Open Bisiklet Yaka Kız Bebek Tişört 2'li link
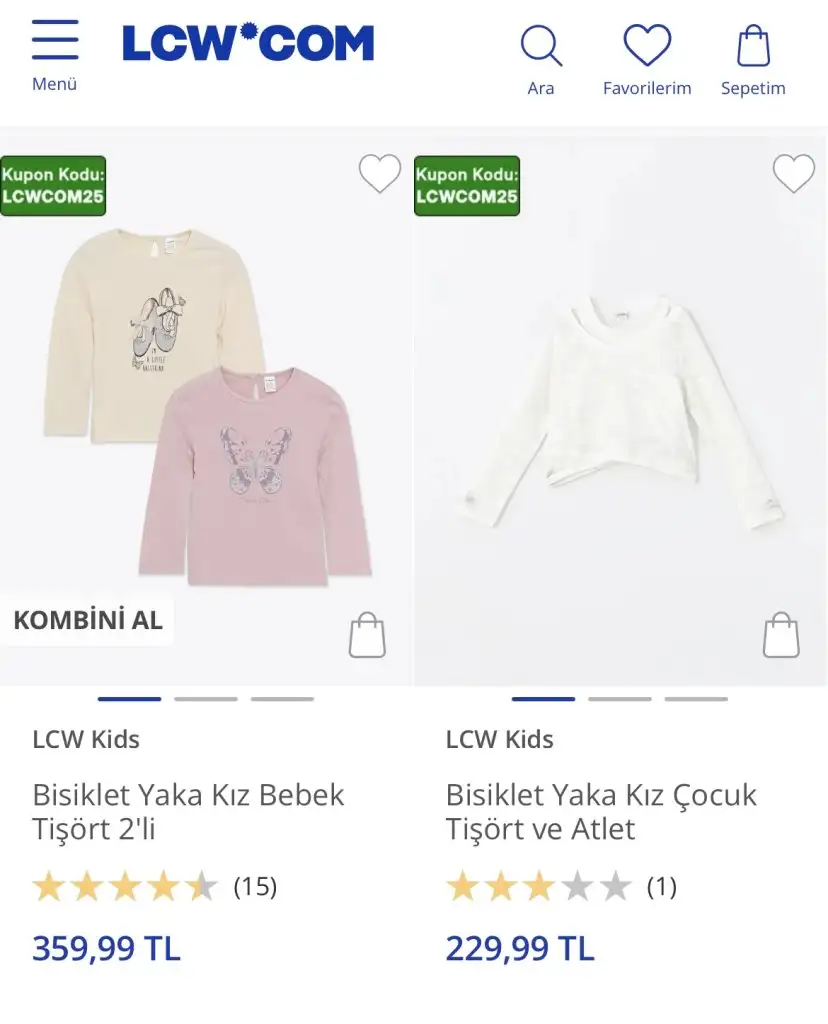Viewport: 828px width, 1024px height. pyautogui.click(x=188, y=811)
